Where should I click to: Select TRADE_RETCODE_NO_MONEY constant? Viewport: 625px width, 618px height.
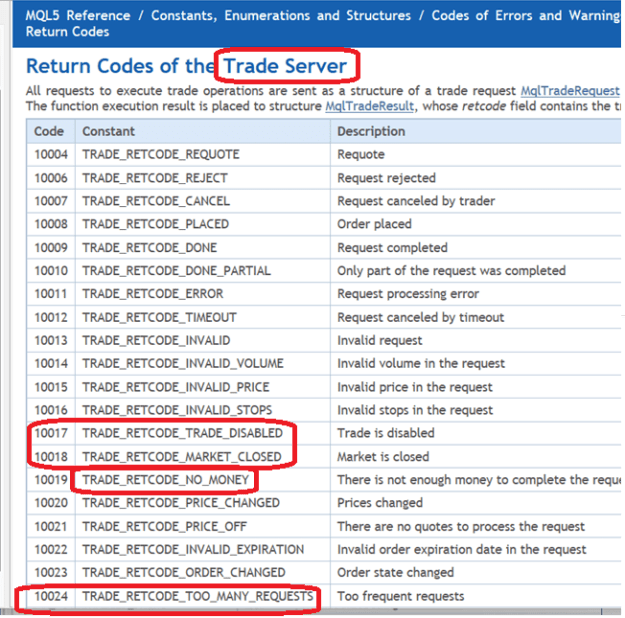tap(166, 480)
